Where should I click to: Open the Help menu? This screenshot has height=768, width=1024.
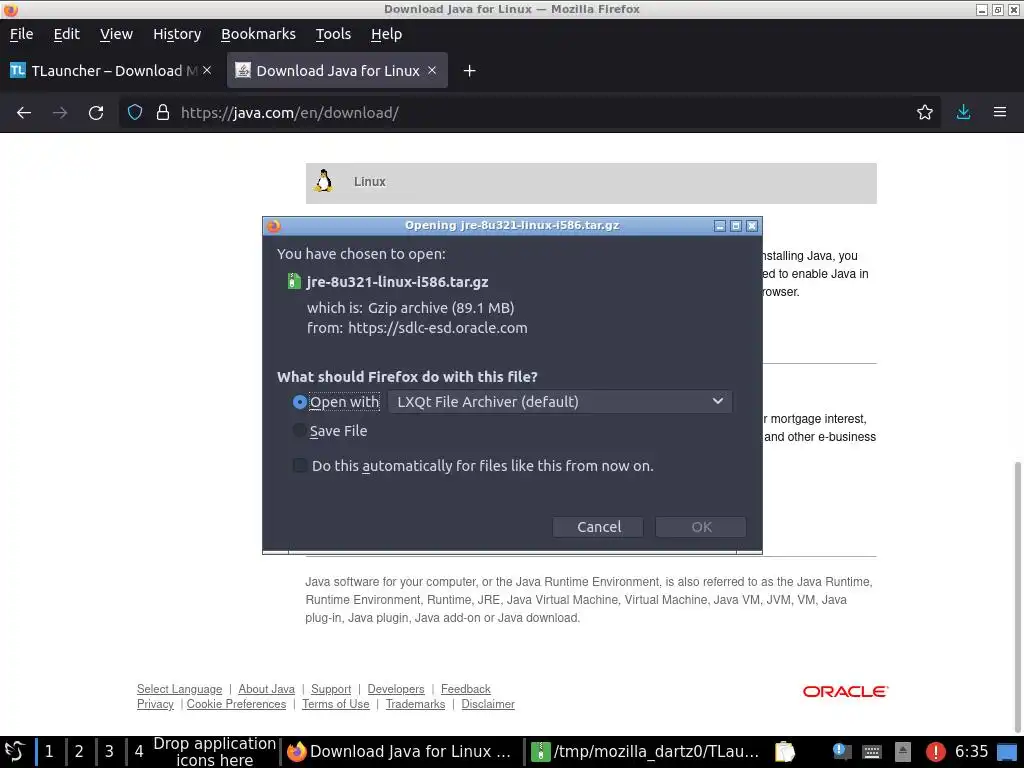pos(387,34)
